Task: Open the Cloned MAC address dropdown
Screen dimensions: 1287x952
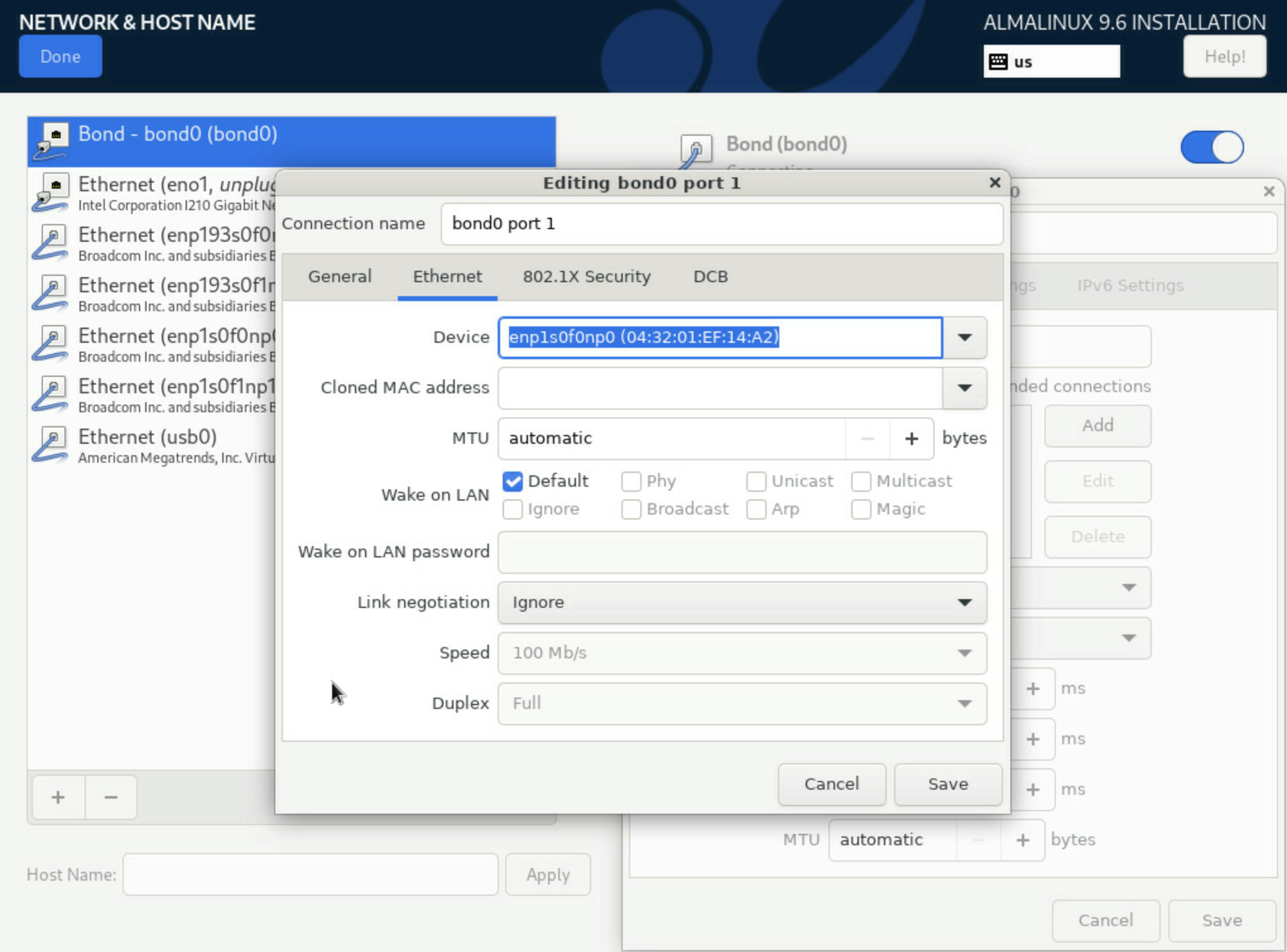Action: point(964,388)
